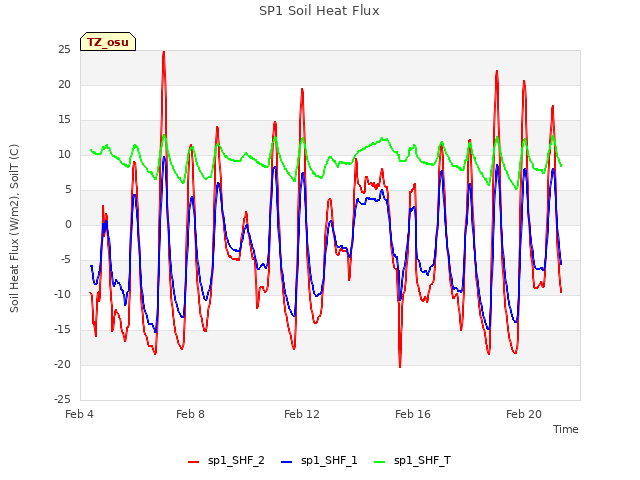Click the Feb 8 x-axis label
The image size is (640, 480).
tap(190, 414)
